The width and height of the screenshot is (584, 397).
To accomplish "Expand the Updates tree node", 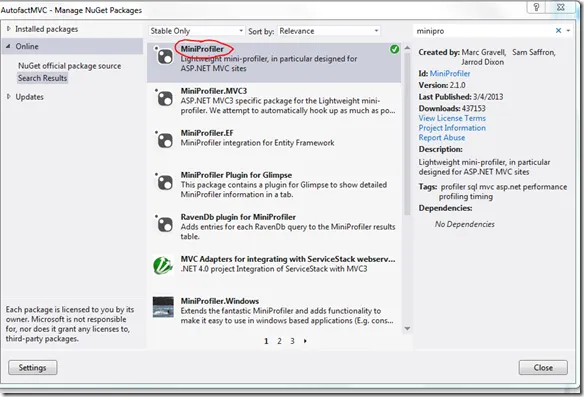I will (x=9, y=97).
